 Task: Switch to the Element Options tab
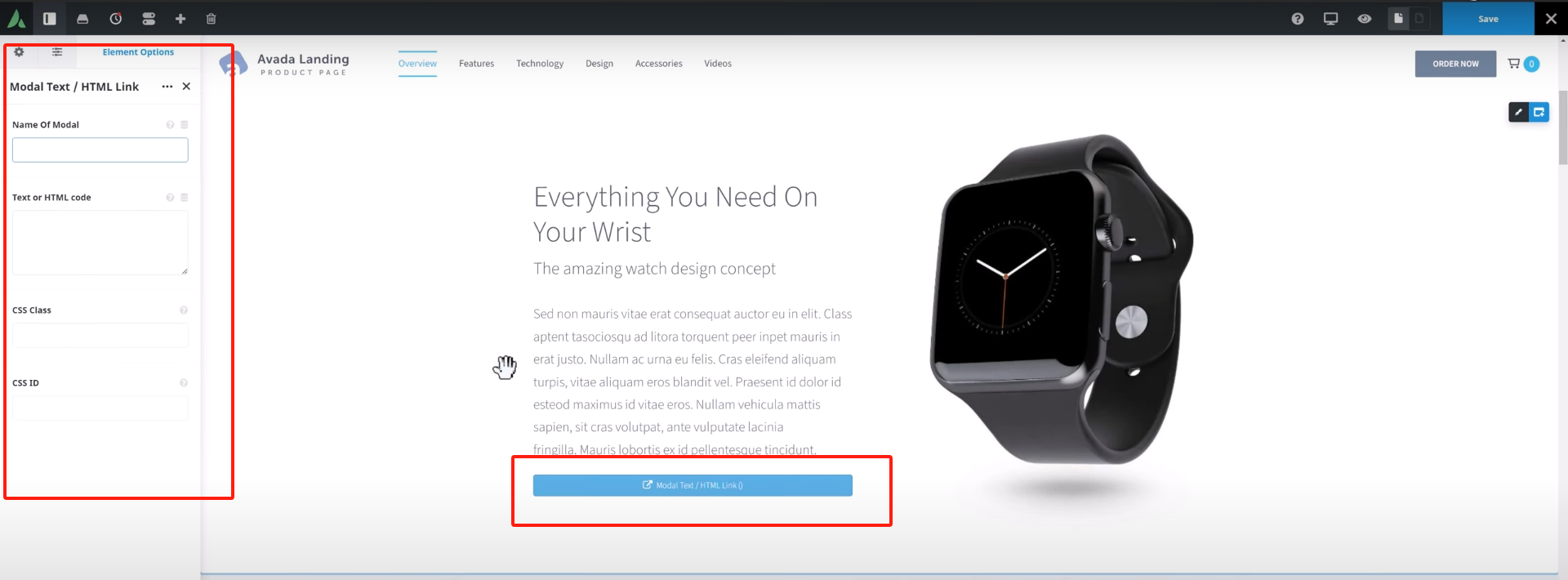pyautogui.click(x=138, y=52)
